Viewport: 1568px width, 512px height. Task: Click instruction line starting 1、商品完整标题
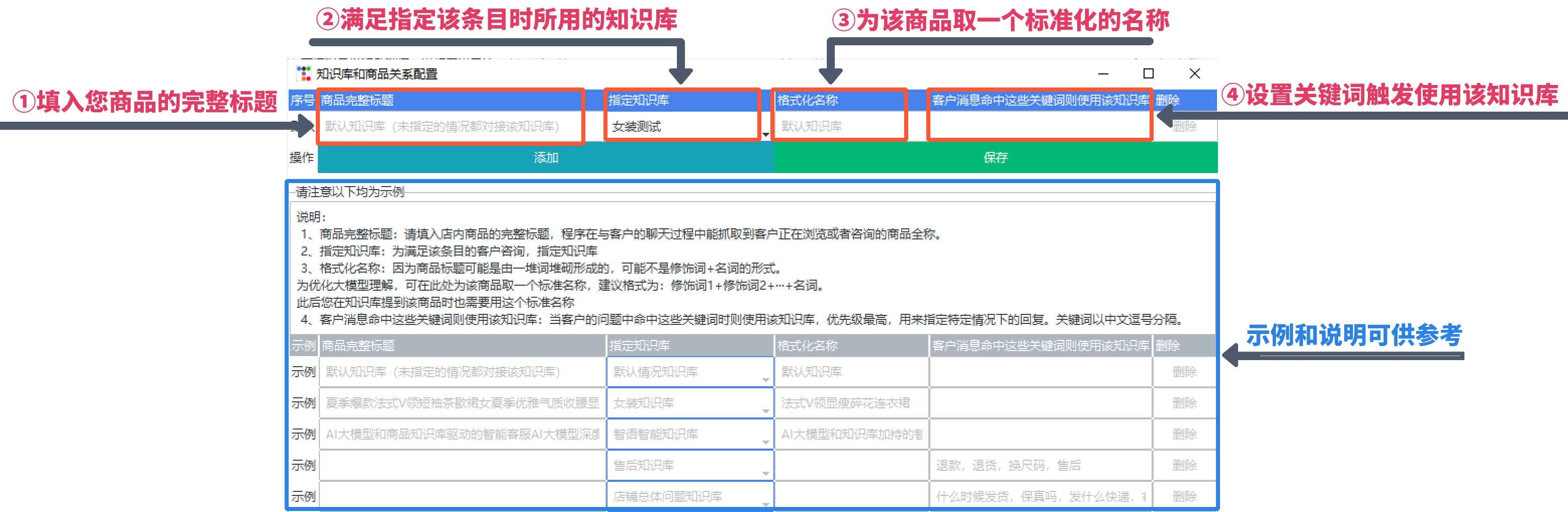click(x=621, y=234)
